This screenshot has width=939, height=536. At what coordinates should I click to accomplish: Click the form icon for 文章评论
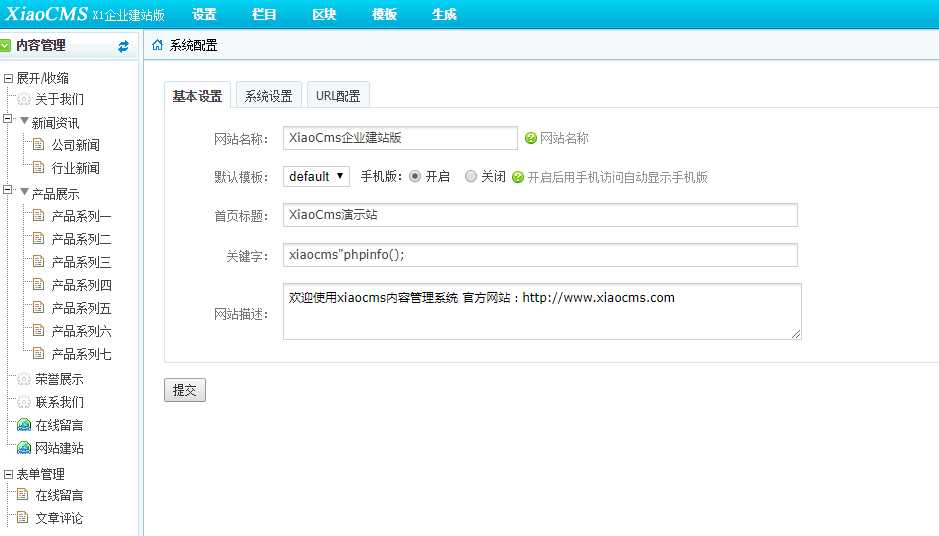coord(23,517)
